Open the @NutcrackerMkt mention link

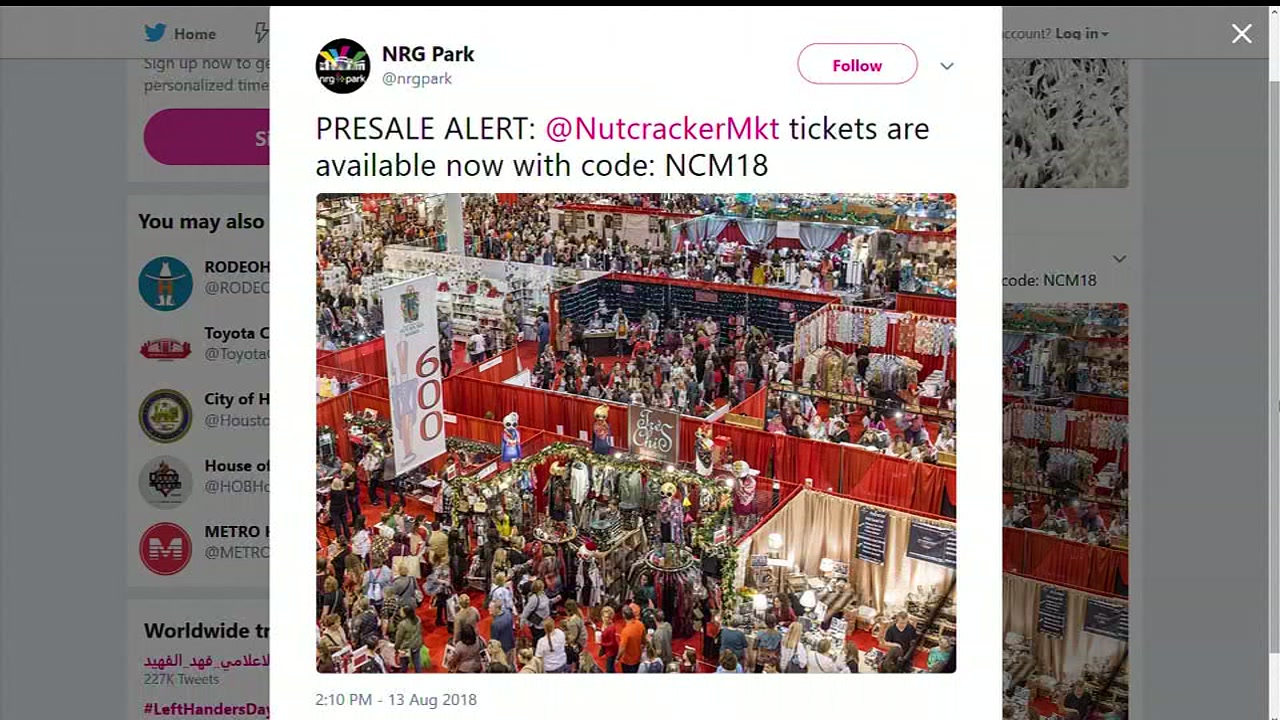662,129
